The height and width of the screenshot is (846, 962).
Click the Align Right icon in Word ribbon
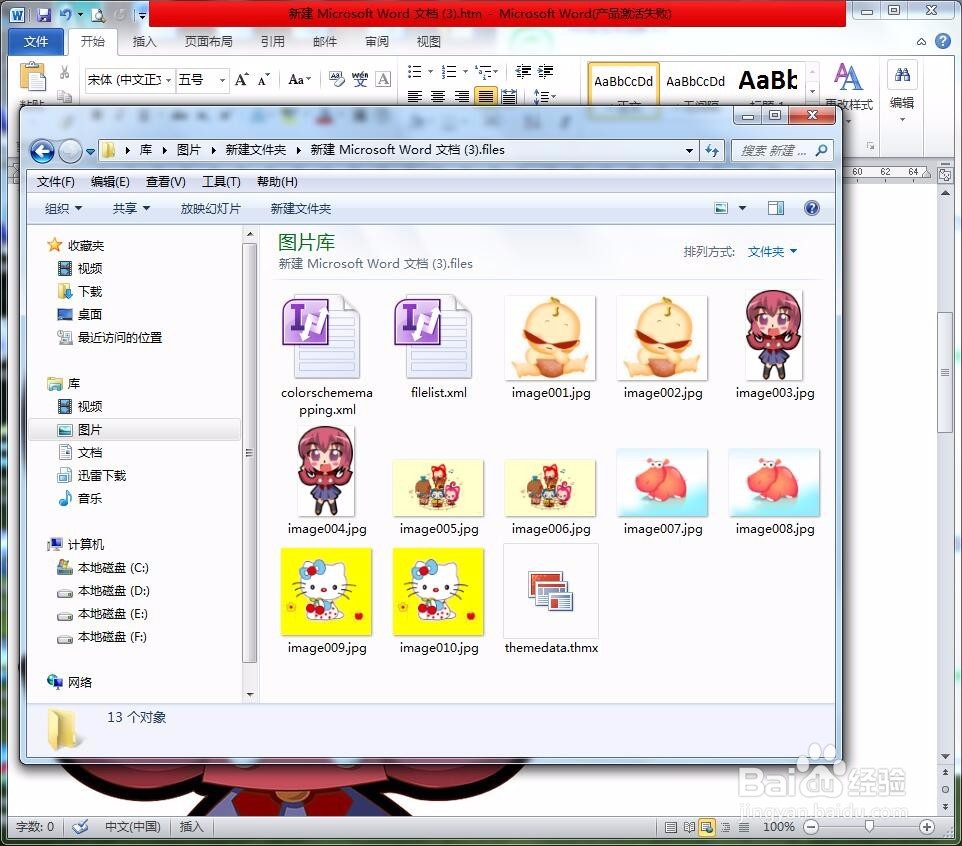point(461,96)
